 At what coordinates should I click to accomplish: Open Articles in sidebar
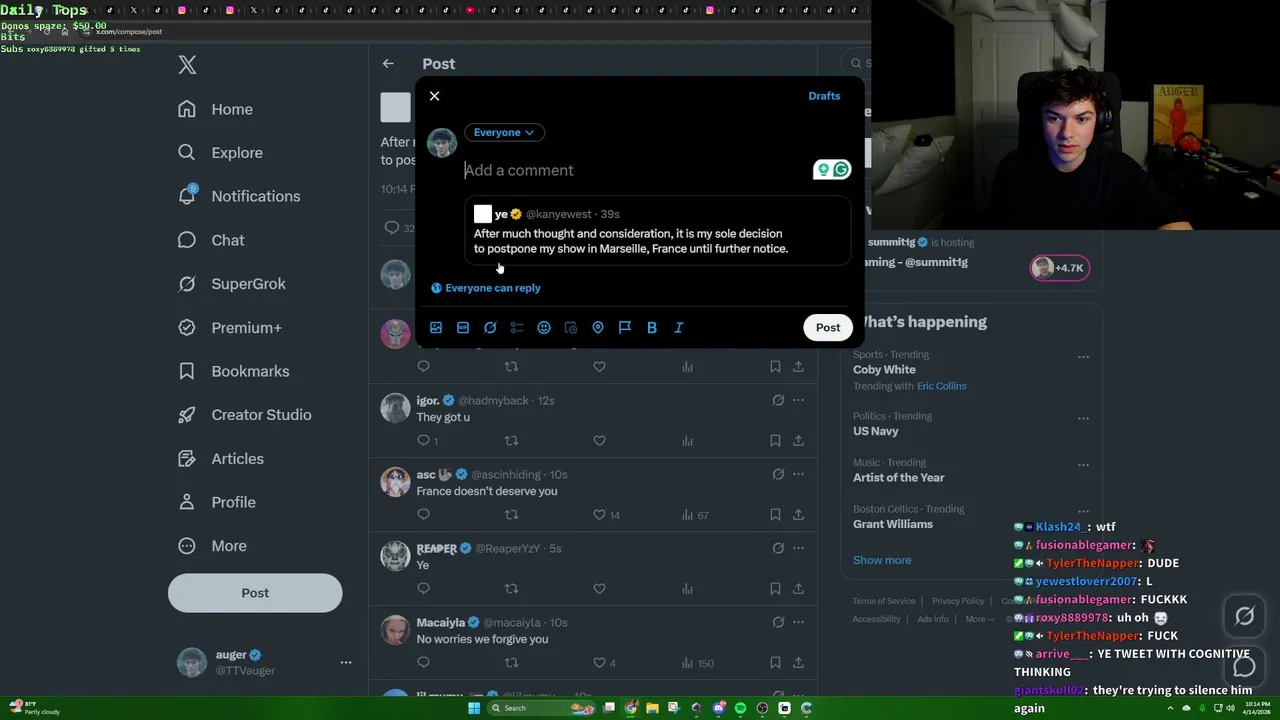(x=221, y=458)
